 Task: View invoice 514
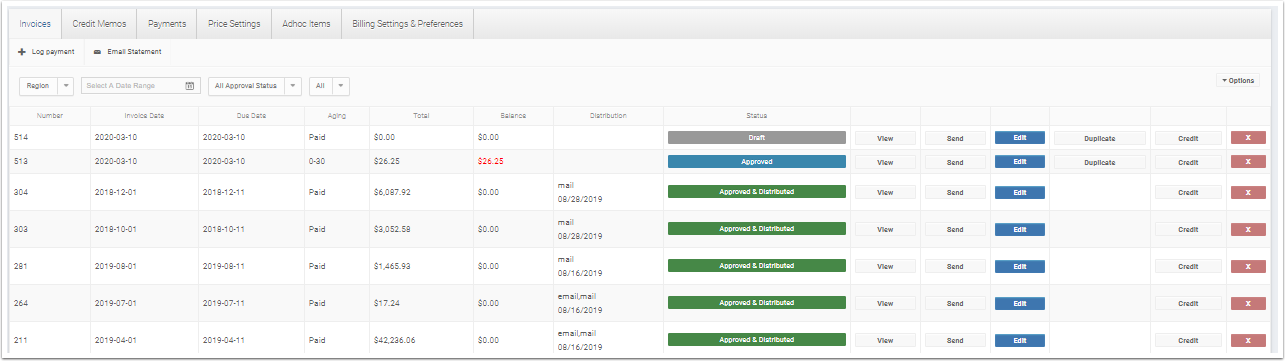pos(885,138)
